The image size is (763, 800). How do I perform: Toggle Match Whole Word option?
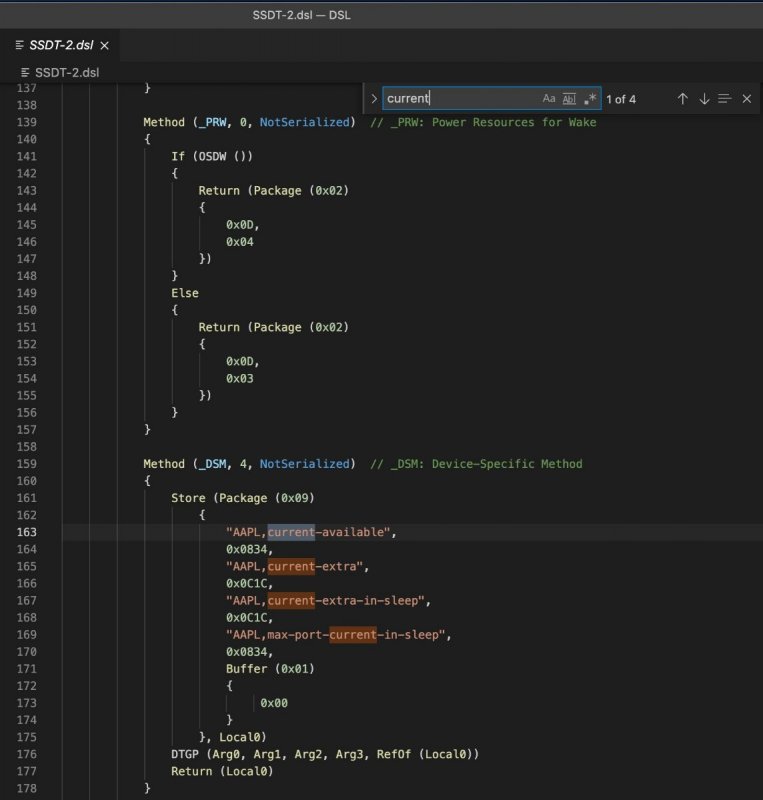pyautogui.click(x=569, y=99)
